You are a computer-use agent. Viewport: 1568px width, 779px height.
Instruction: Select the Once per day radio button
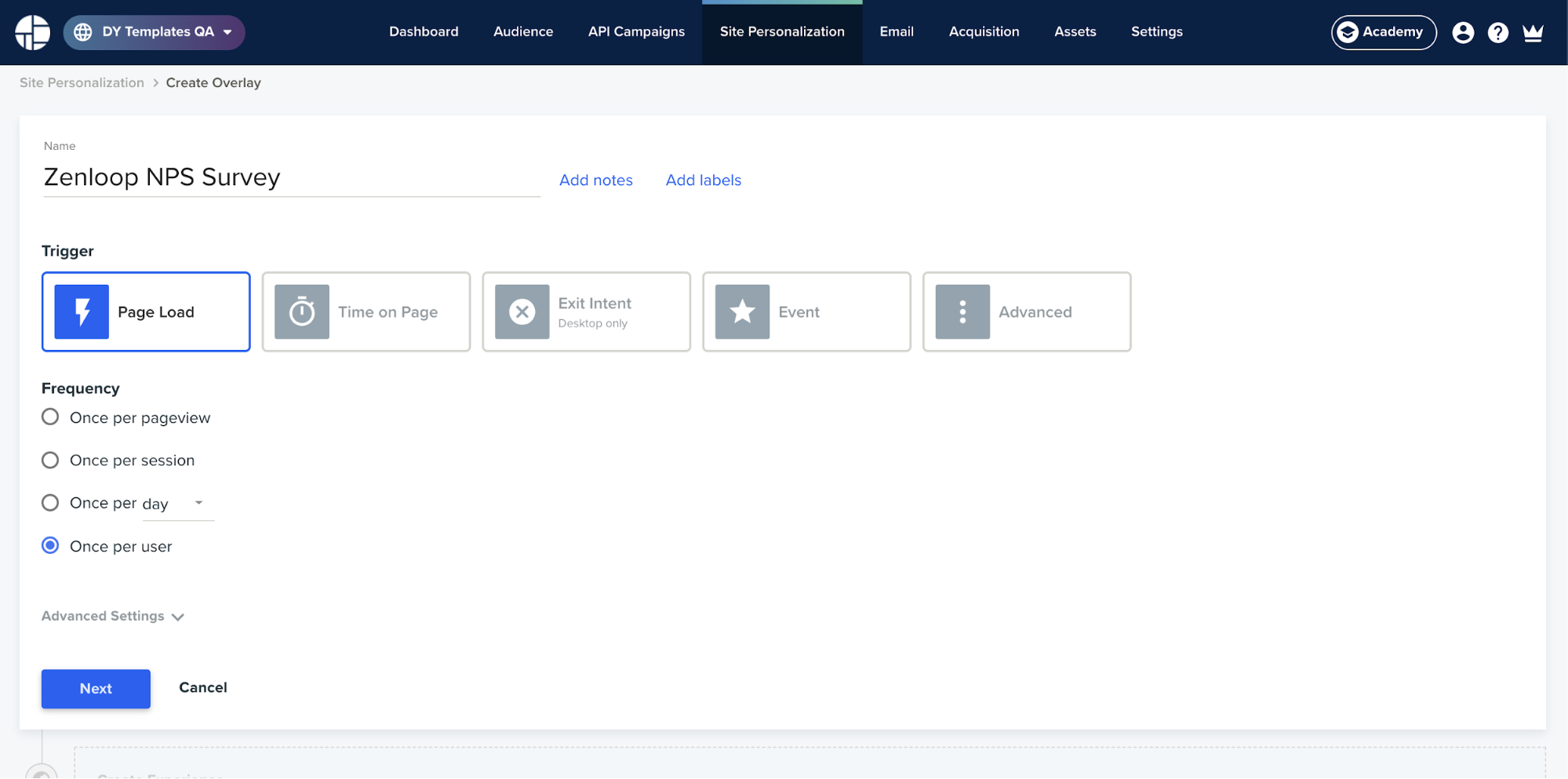[x=50, y=503]
